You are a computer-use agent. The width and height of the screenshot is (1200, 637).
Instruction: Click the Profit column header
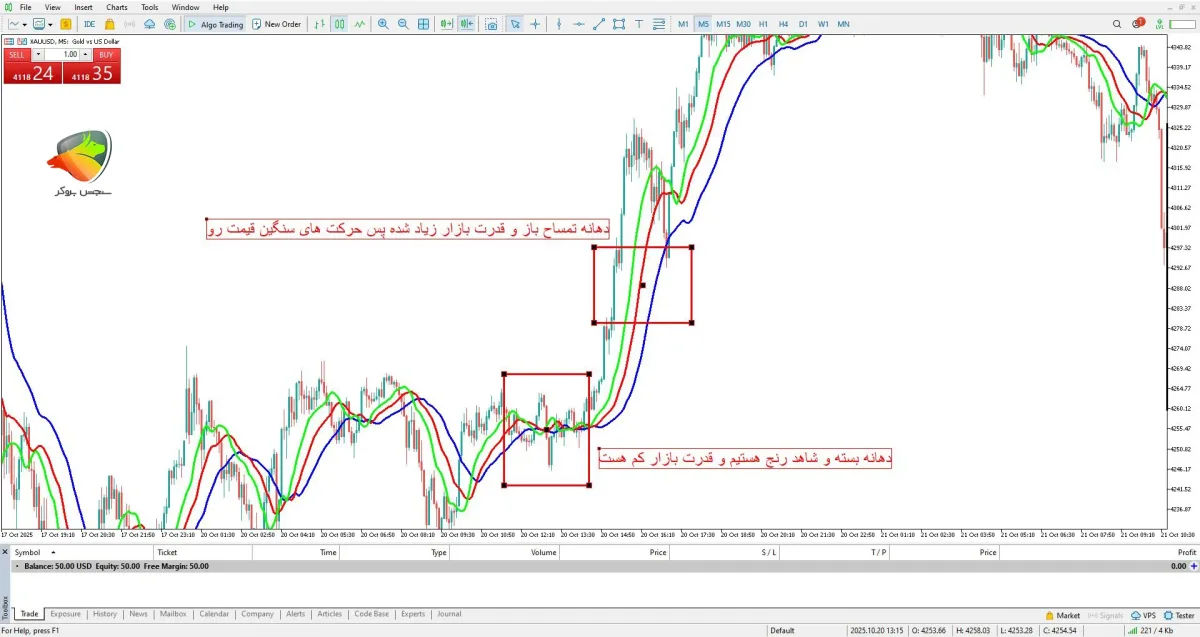1186,552
